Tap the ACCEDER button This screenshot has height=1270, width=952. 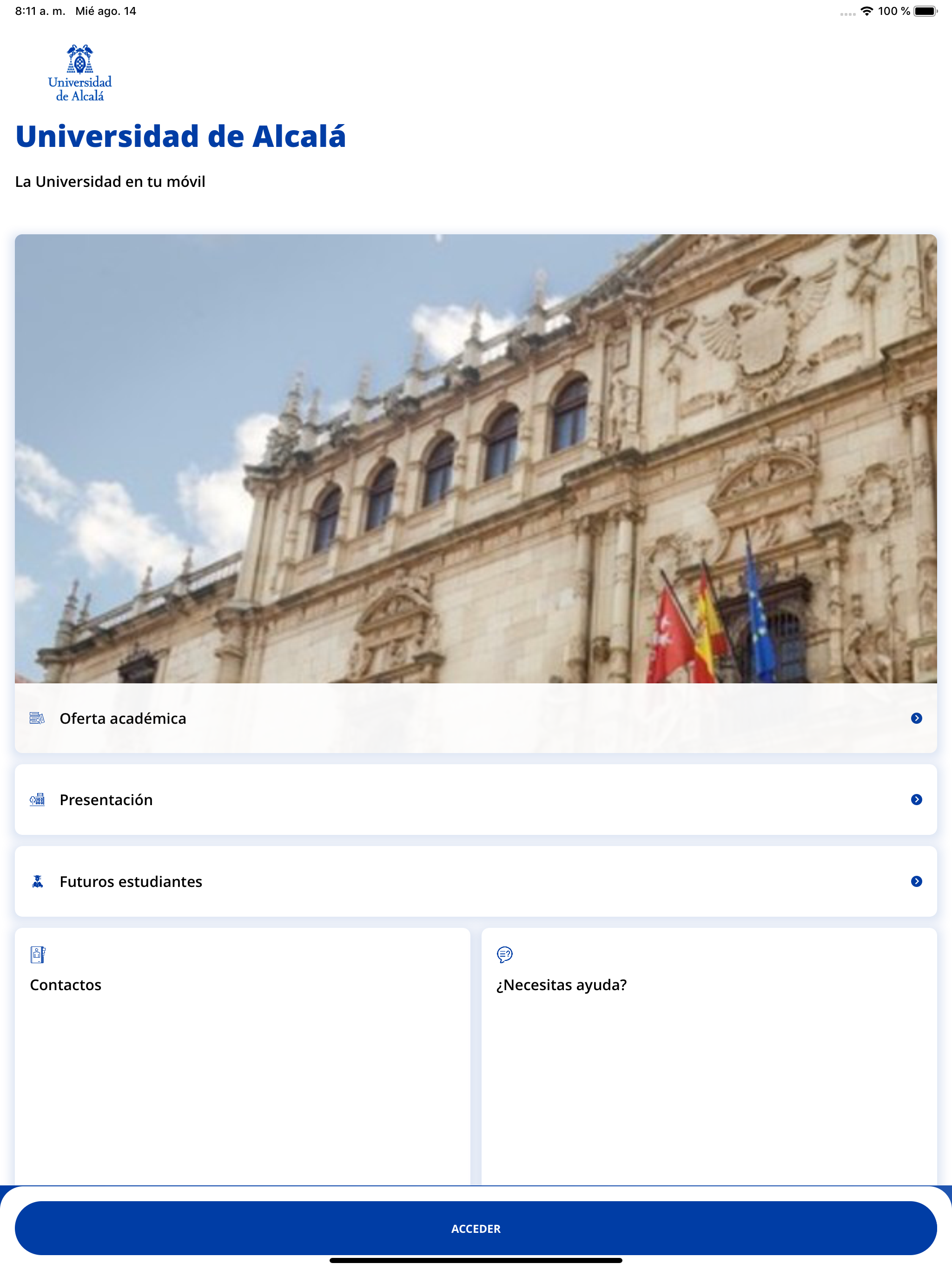click(476, 1228)
